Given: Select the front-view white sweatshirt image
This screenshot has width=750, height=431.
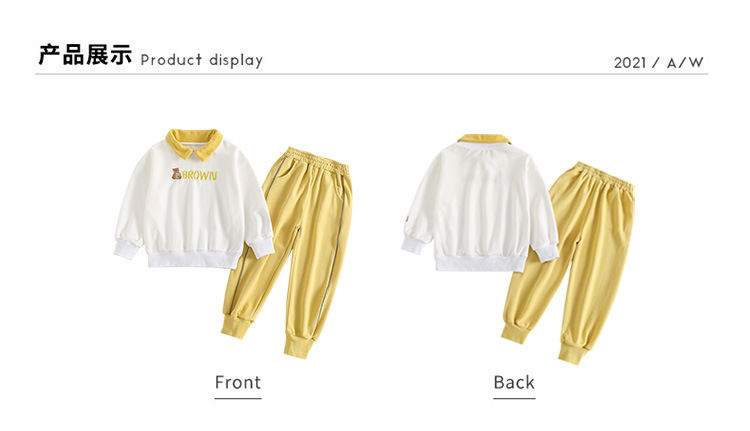Looking at the screenshot, I should (x=194, y=199).
